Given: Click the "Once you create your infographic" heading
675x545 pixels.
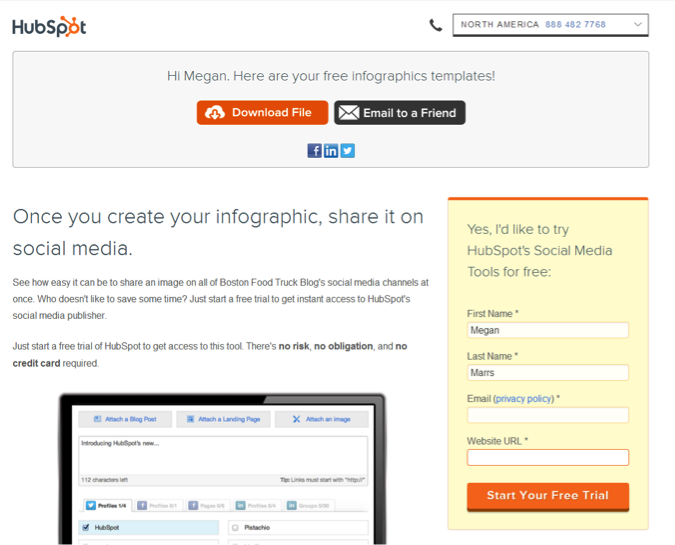Looking at the screenshot, I should pos(218,232).
